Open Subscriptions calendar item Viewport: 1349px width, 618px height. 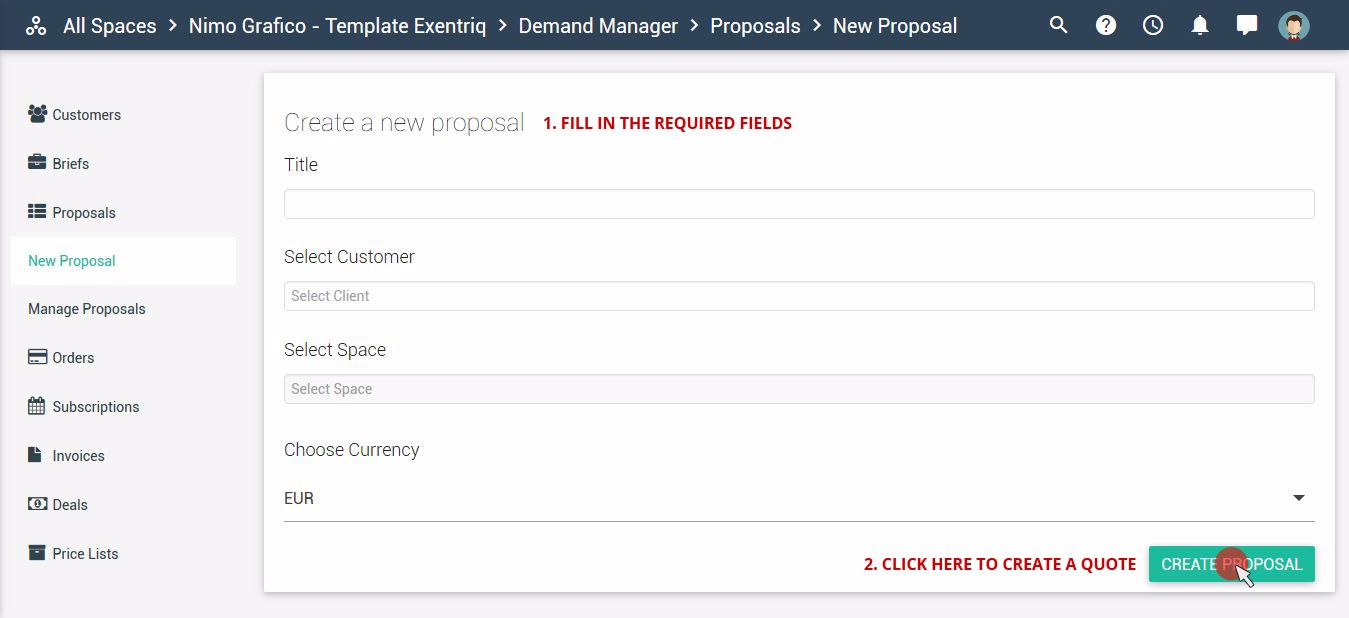(x=84, y=406)
